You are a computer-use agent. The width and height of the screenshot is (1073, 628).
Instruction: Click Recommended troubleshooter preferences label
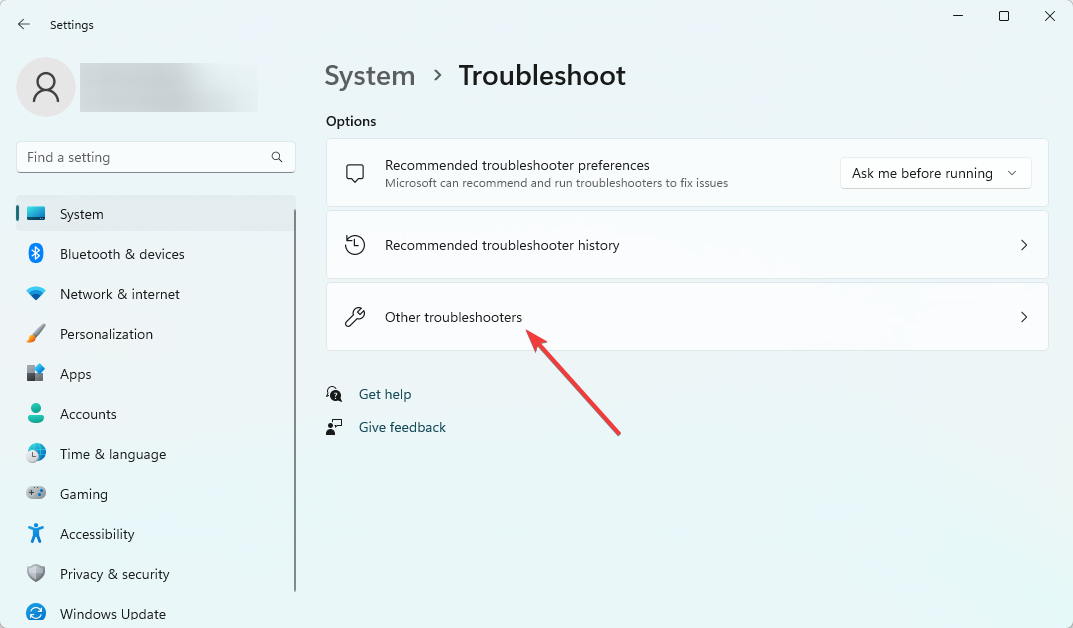(x=517, y=166)
